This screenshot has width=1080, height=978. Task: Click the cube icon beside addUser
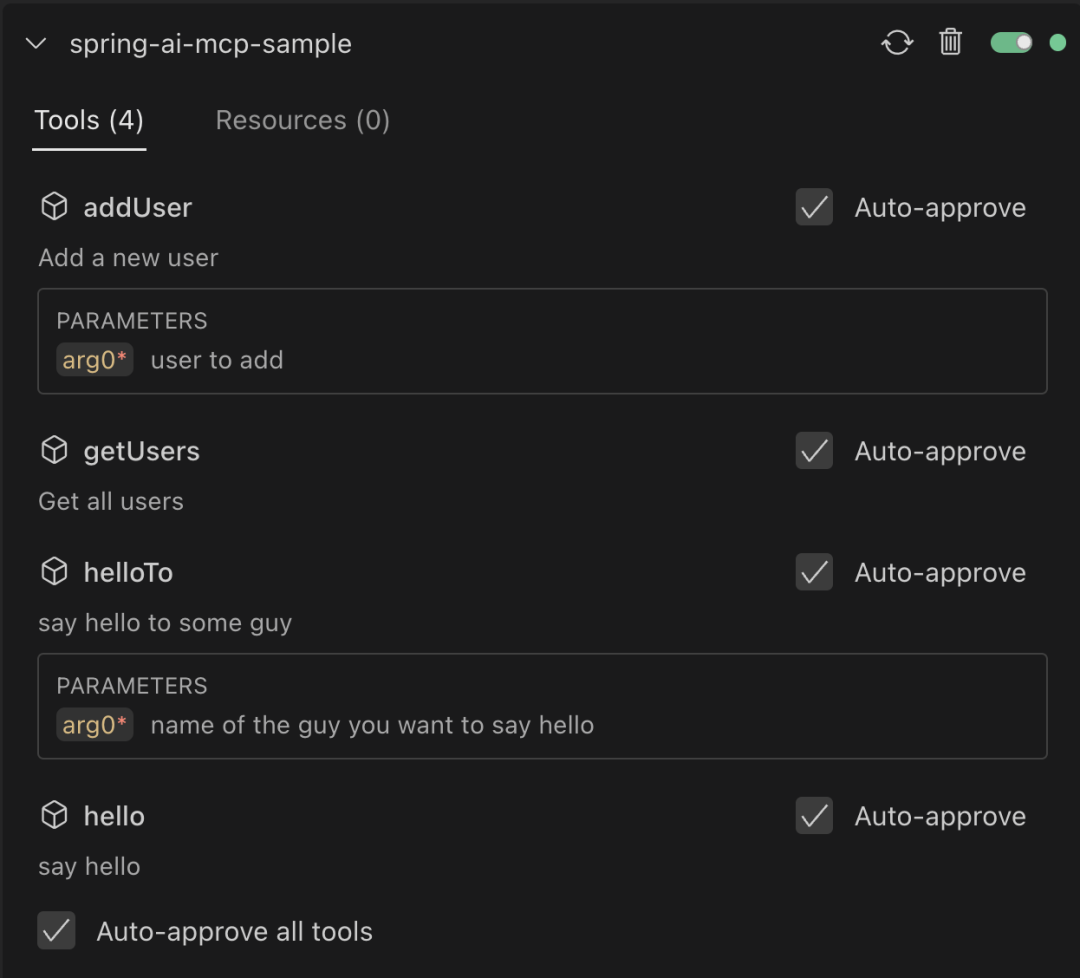click(54, 207)
